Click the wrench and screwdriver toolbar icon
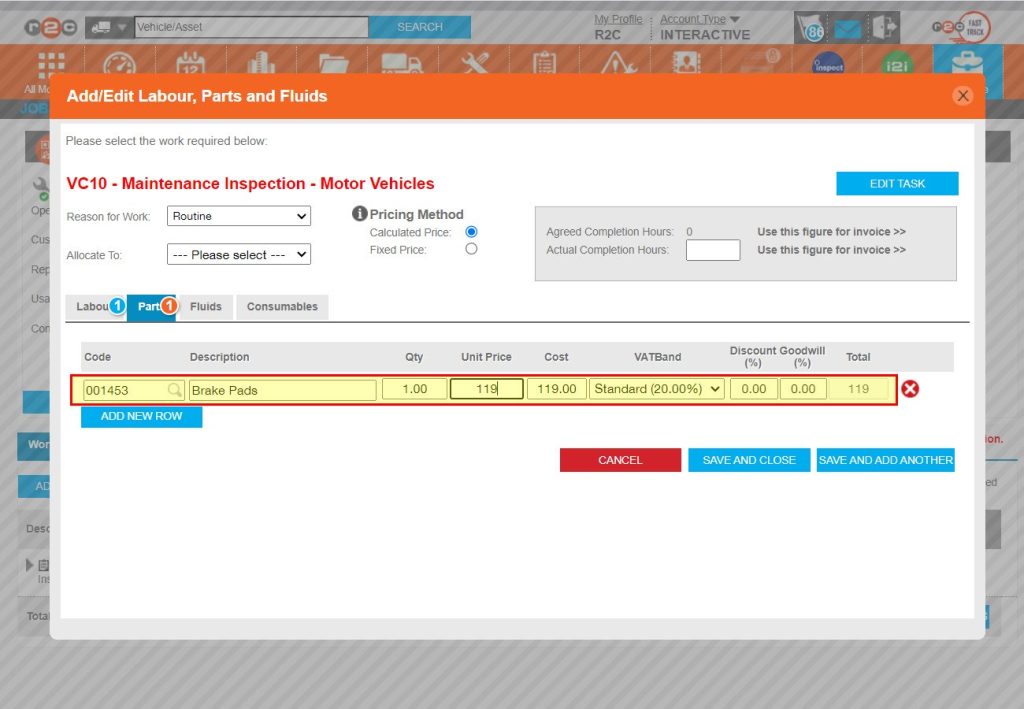Viewport: 1024px width, 709px height. coord(474,62)
